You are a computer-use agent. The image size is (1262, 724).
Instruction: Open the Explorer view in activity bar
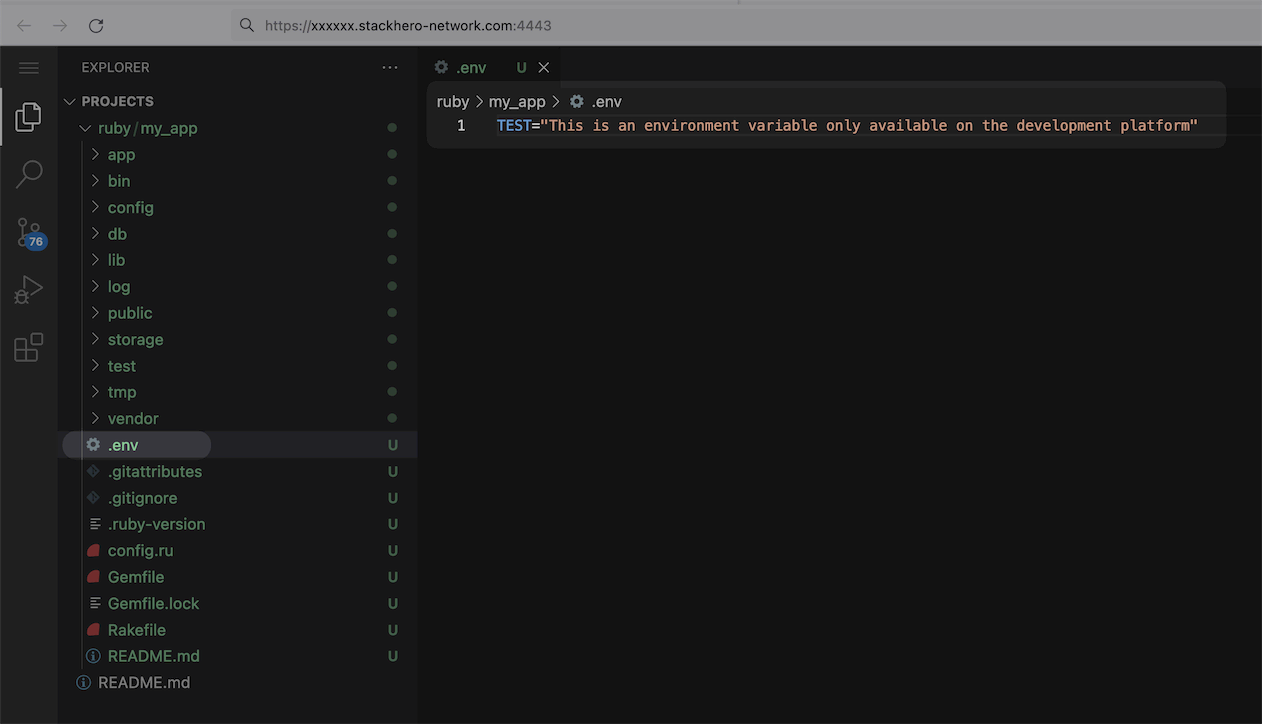[28, 117]
